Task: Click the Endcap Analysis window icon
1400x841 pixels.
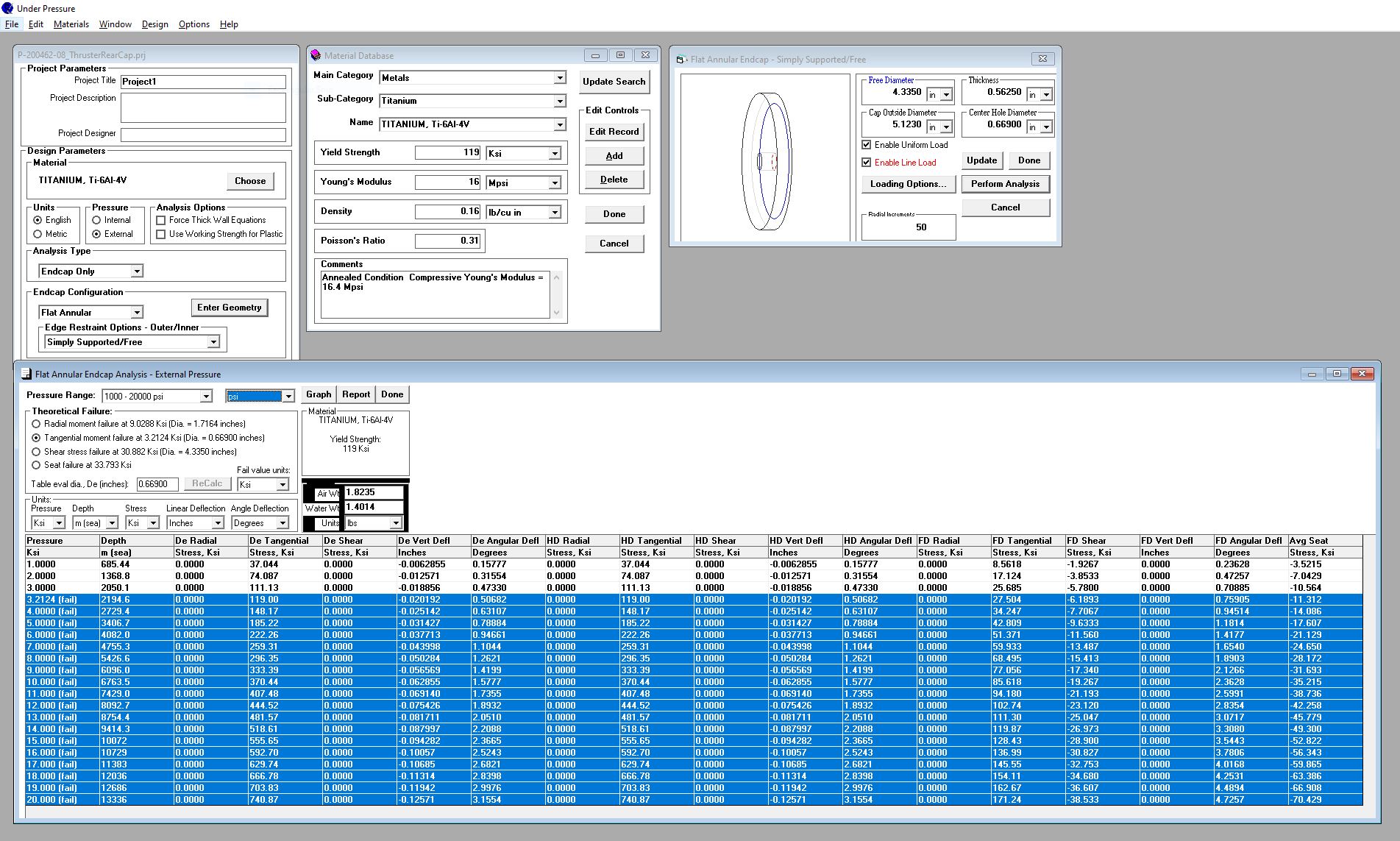Action: coord(26,374)
